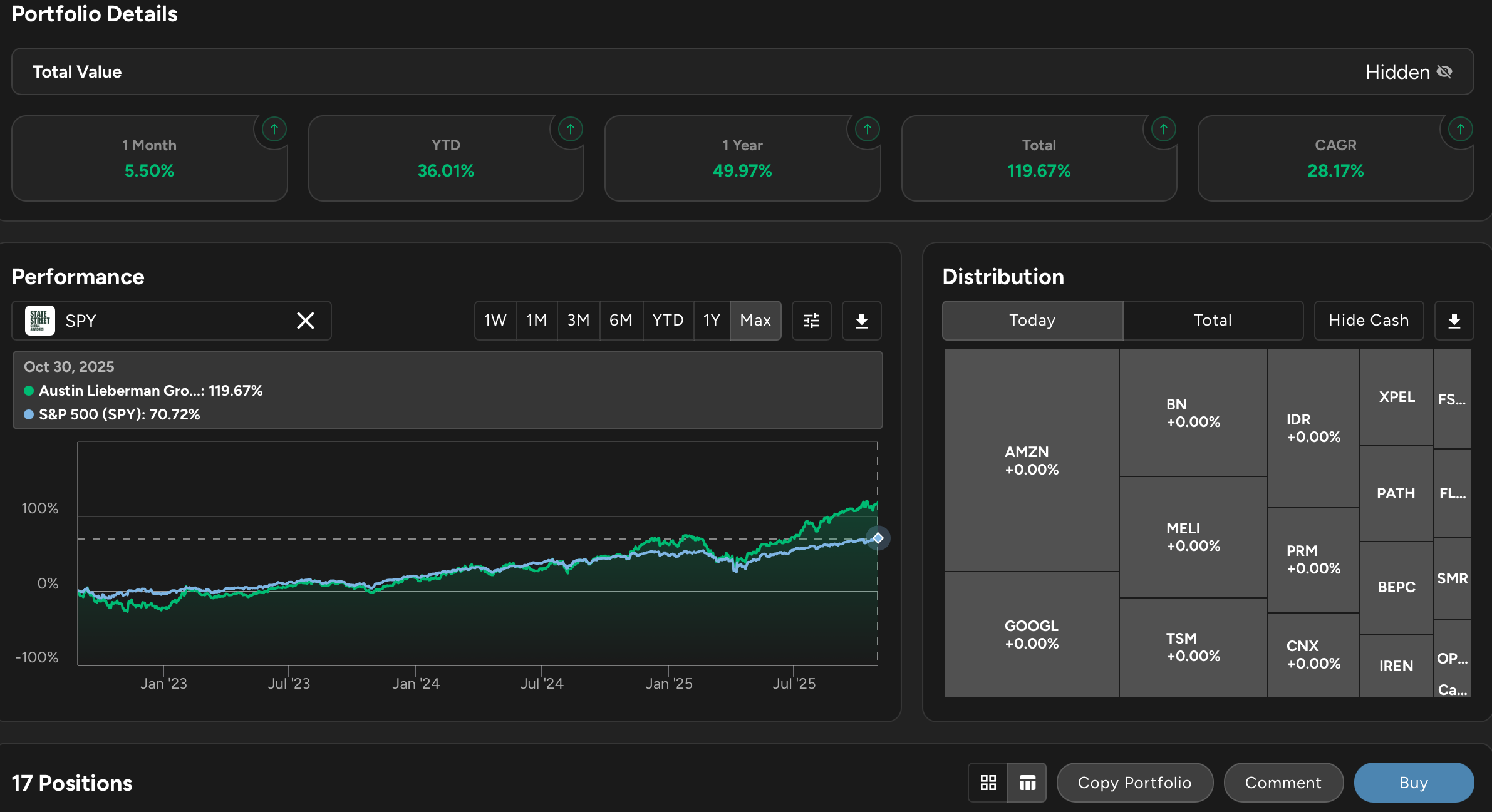Set chart range to YTD
Screen dimensions: 1492x812
pyautogui.click(x=668, y=321)
